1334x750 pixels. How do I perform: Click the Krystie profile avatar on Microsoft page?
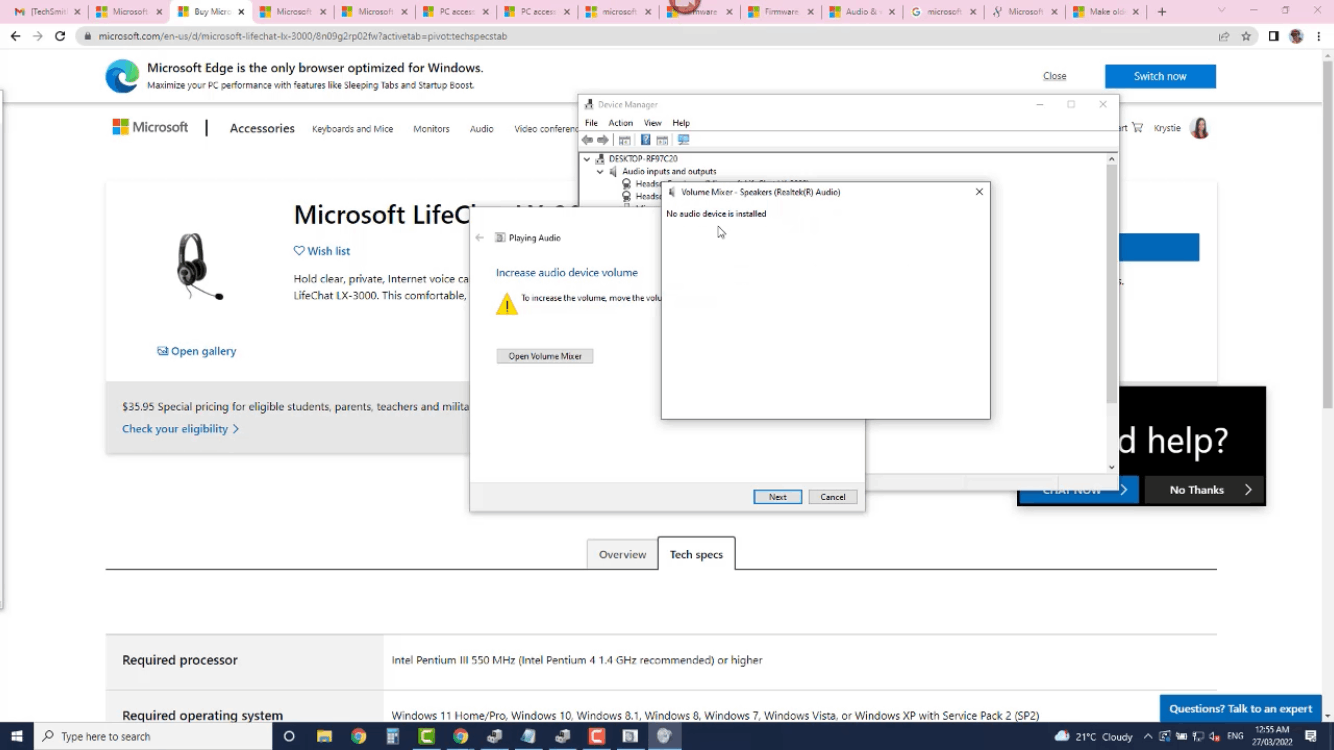point(1200,128)
